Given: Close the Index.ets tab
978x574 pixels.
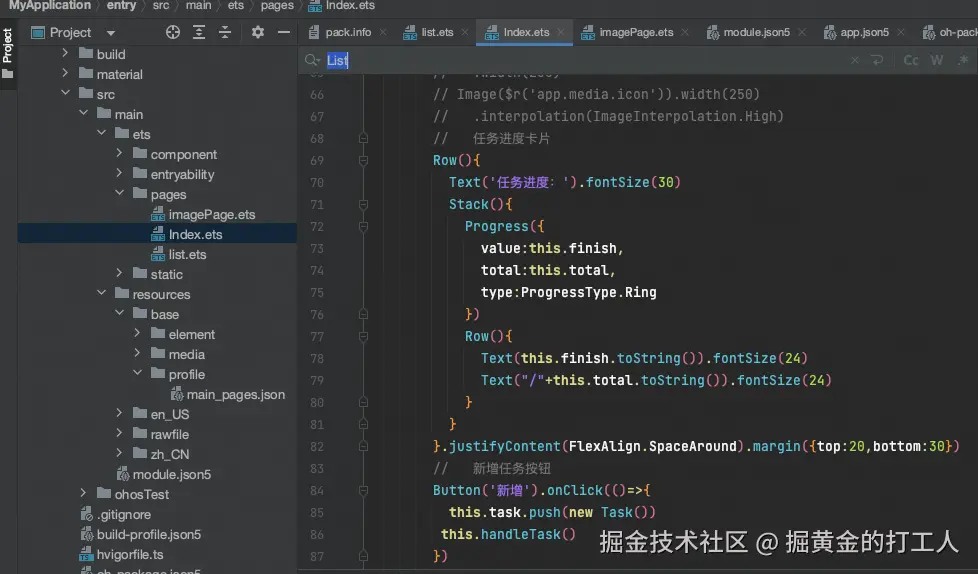Looking at the screenshot, I should pyautogui.click(x=561, y=32).
